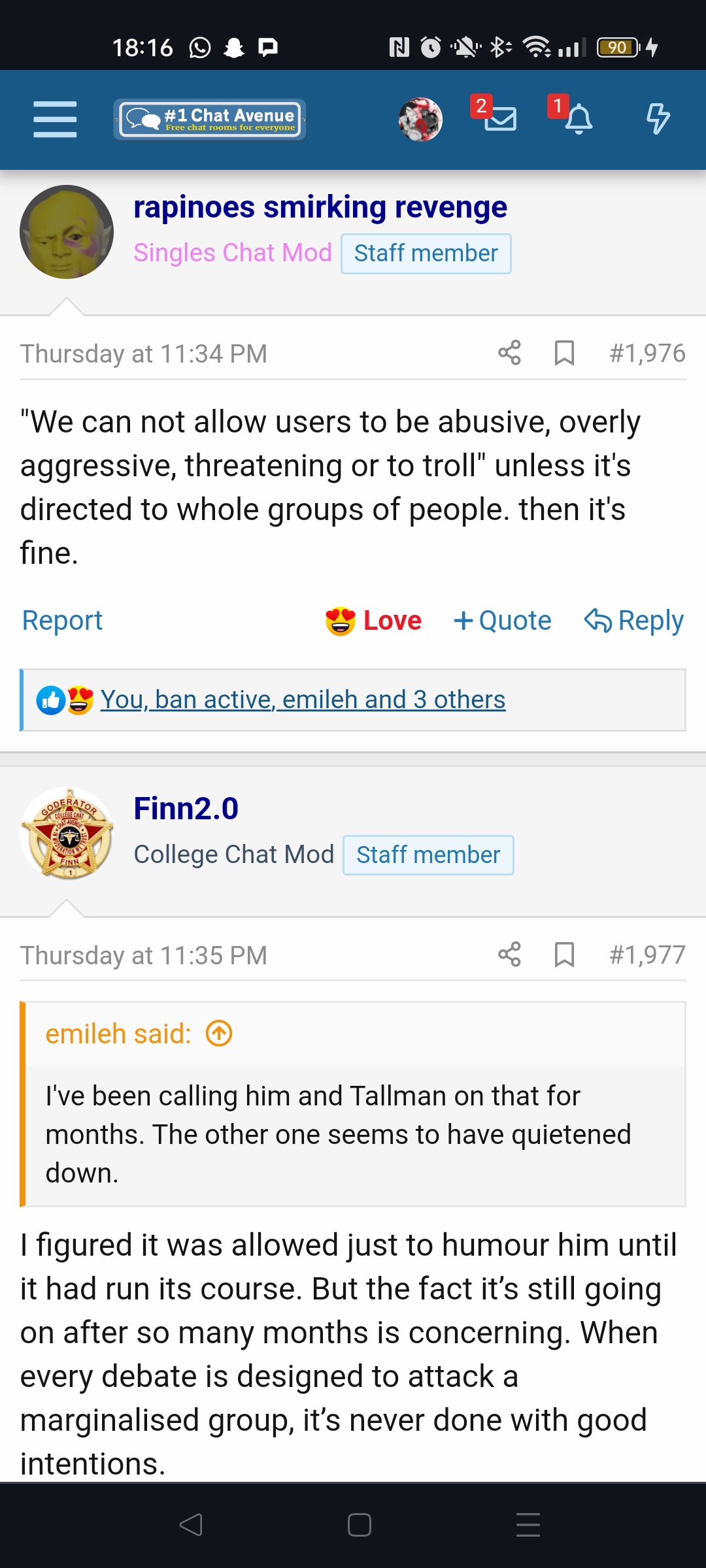Tap the lightning bolt What's new icon

pos(658,119)
